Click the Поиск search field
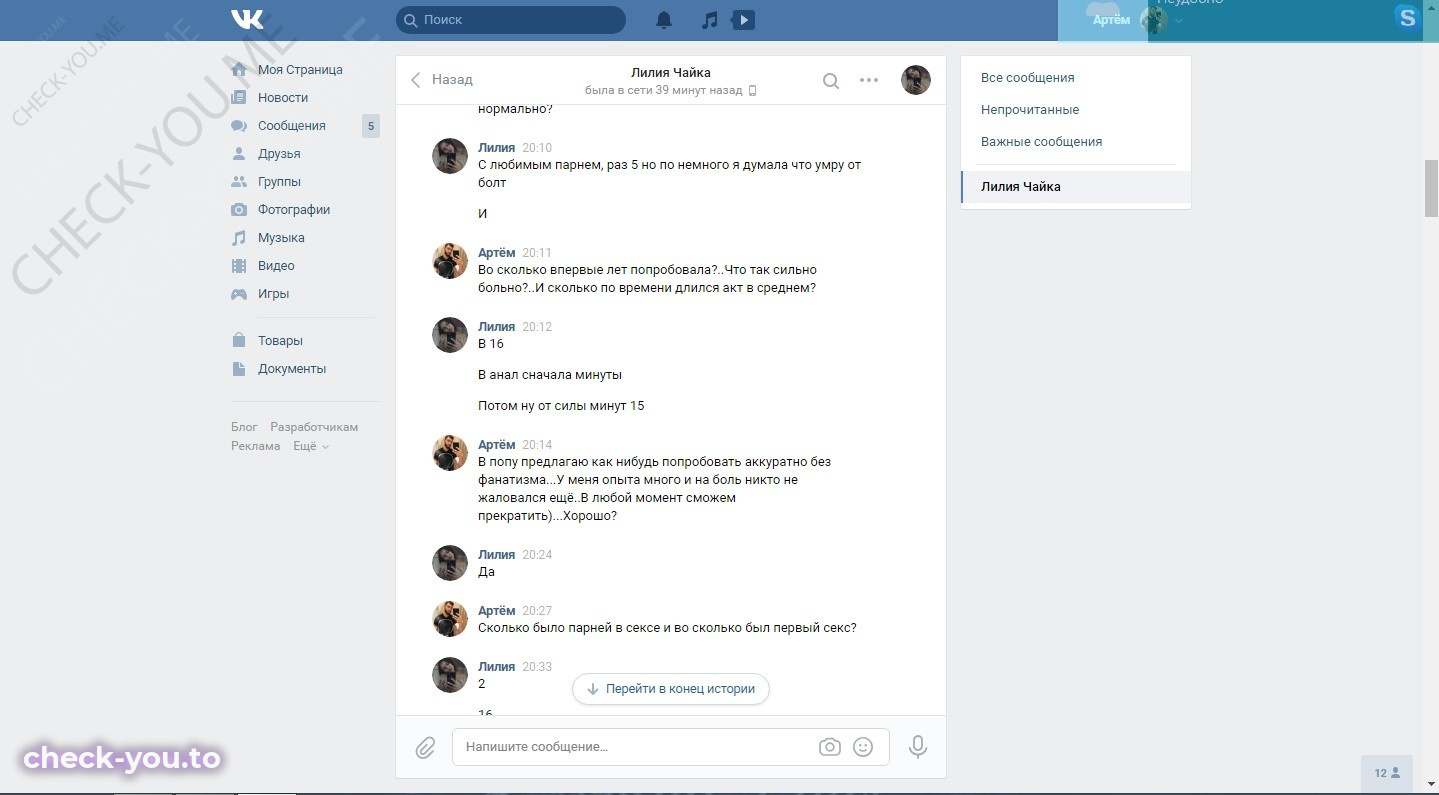This screenshot has width=1439, height=795. pos(511,20)
